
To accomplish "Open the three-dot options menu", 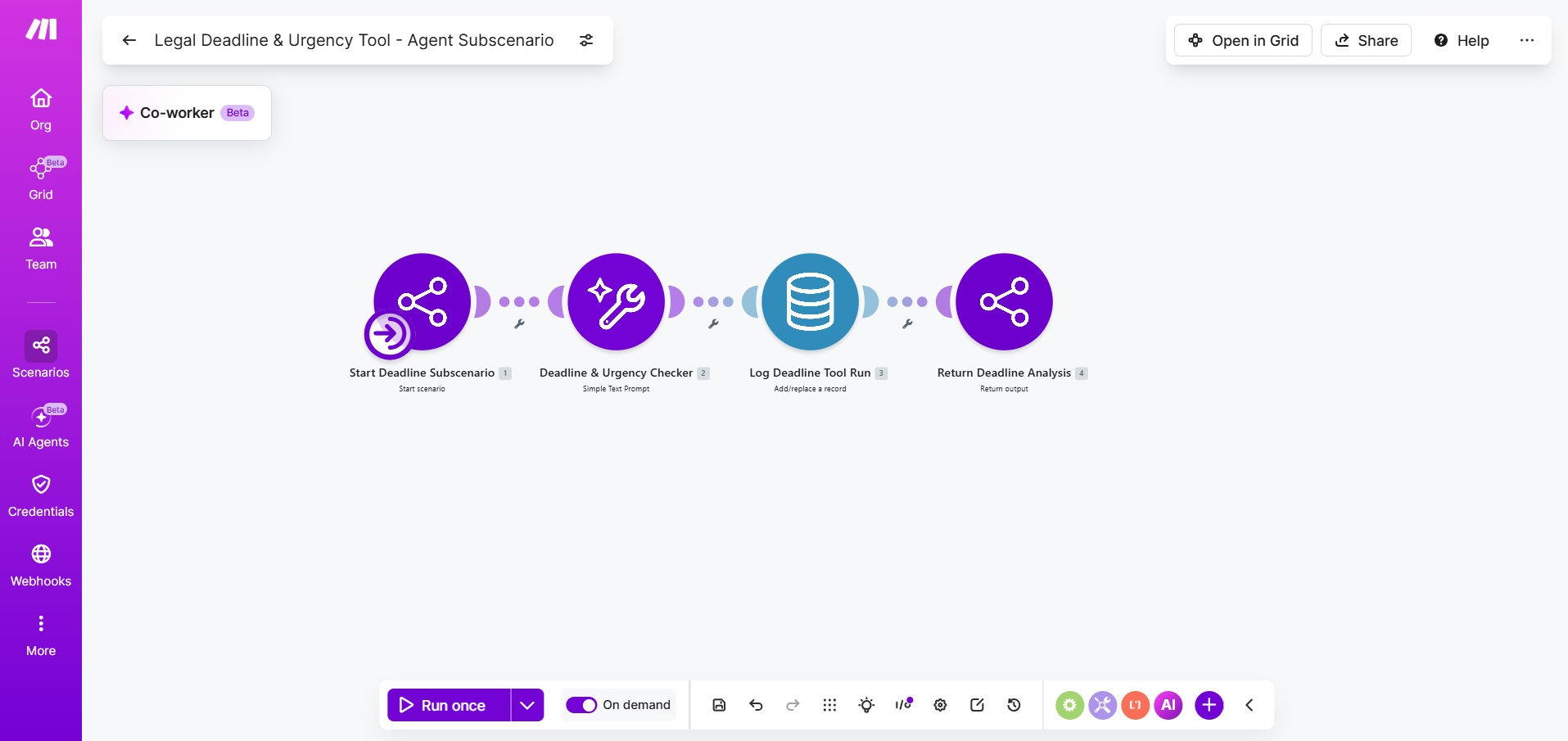I will click(1527, 40).
